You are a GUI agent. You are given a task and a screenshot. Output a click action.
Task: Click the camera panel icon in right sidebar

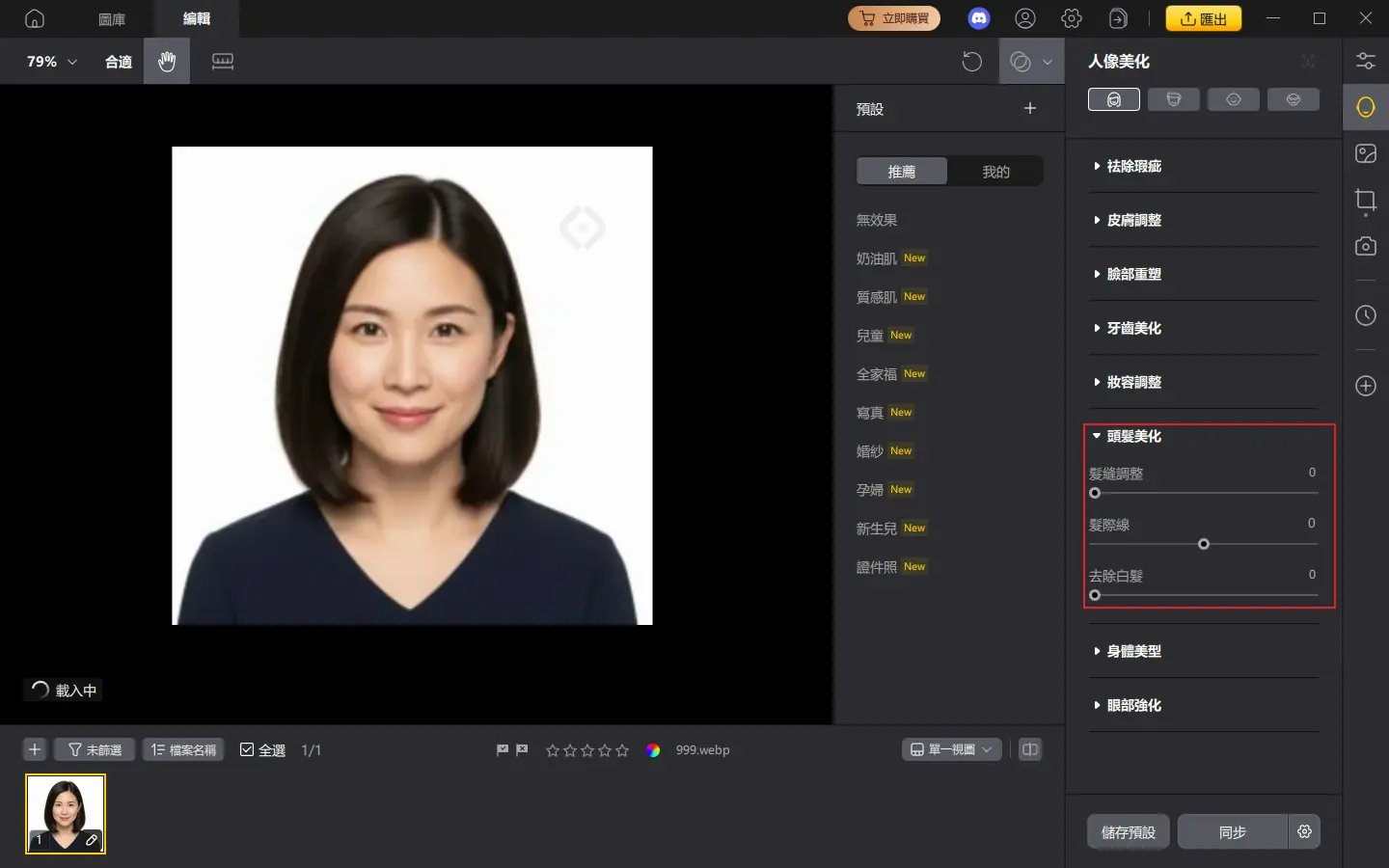tap(1366, 246)
